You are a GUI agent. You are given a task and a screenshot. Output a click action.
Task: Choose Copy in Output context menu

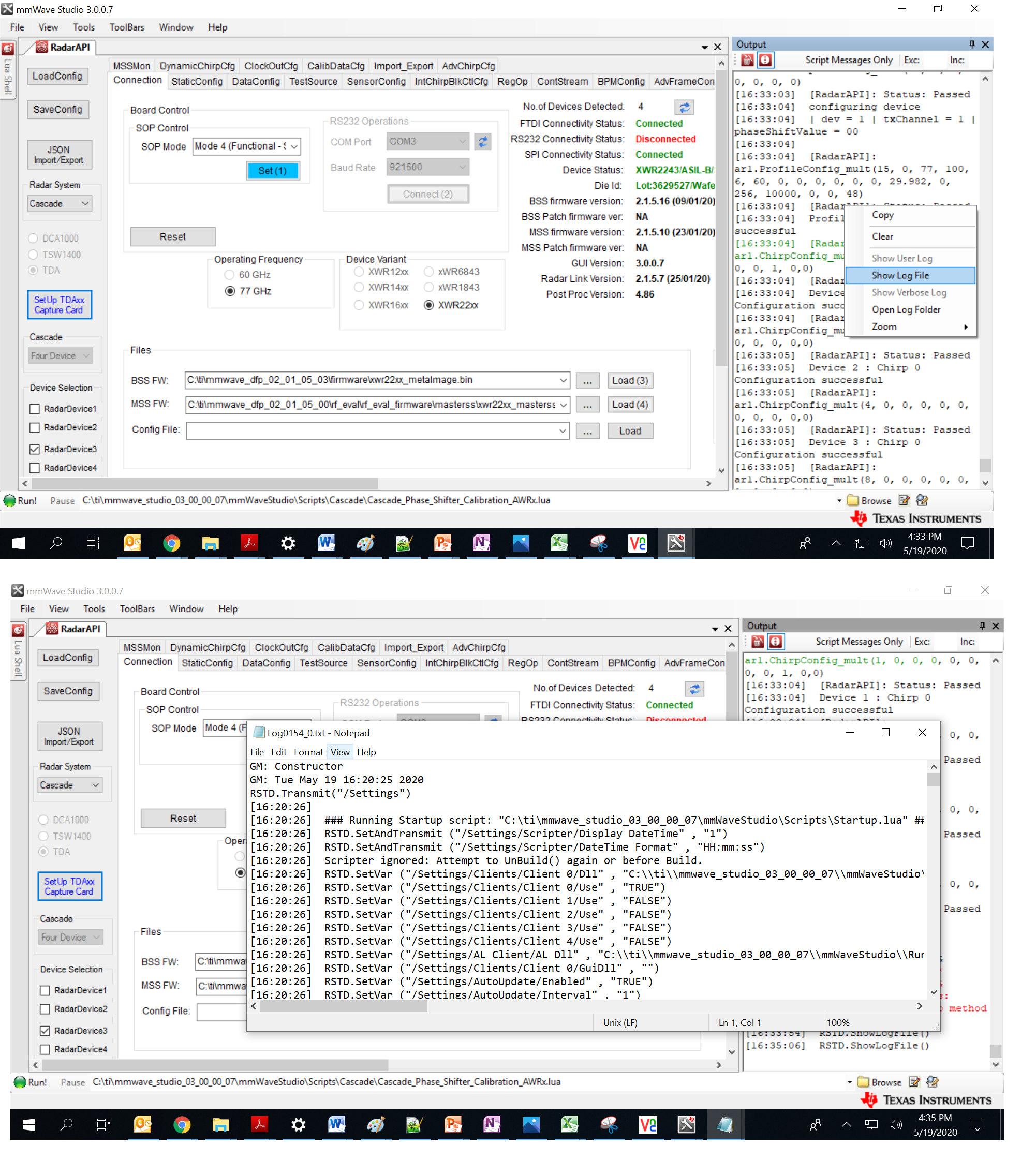click(911, 215)
